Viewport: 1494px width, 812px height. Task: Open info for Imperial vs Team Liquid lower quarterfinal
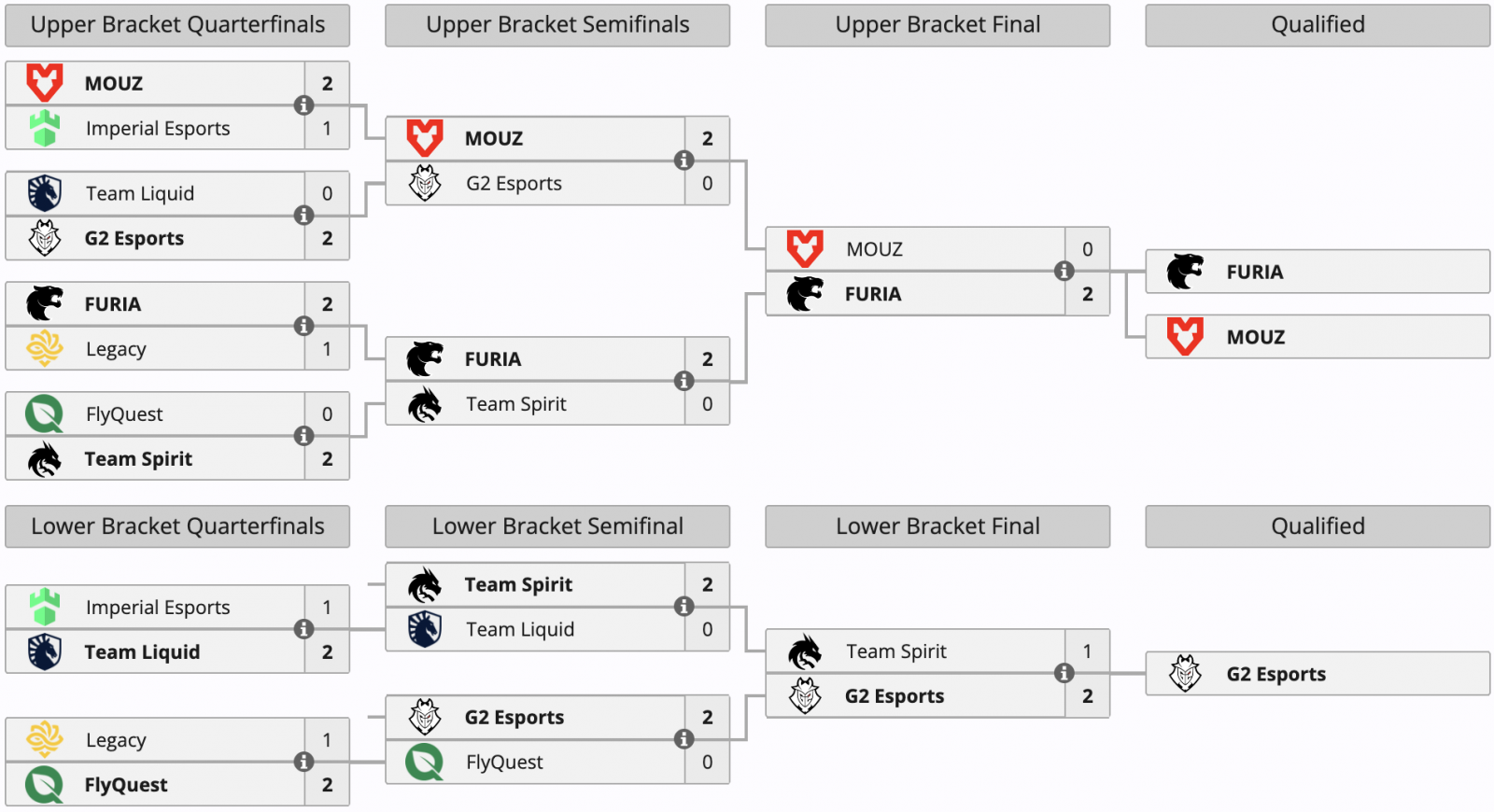pyautogui.click(x=303, y=629)
